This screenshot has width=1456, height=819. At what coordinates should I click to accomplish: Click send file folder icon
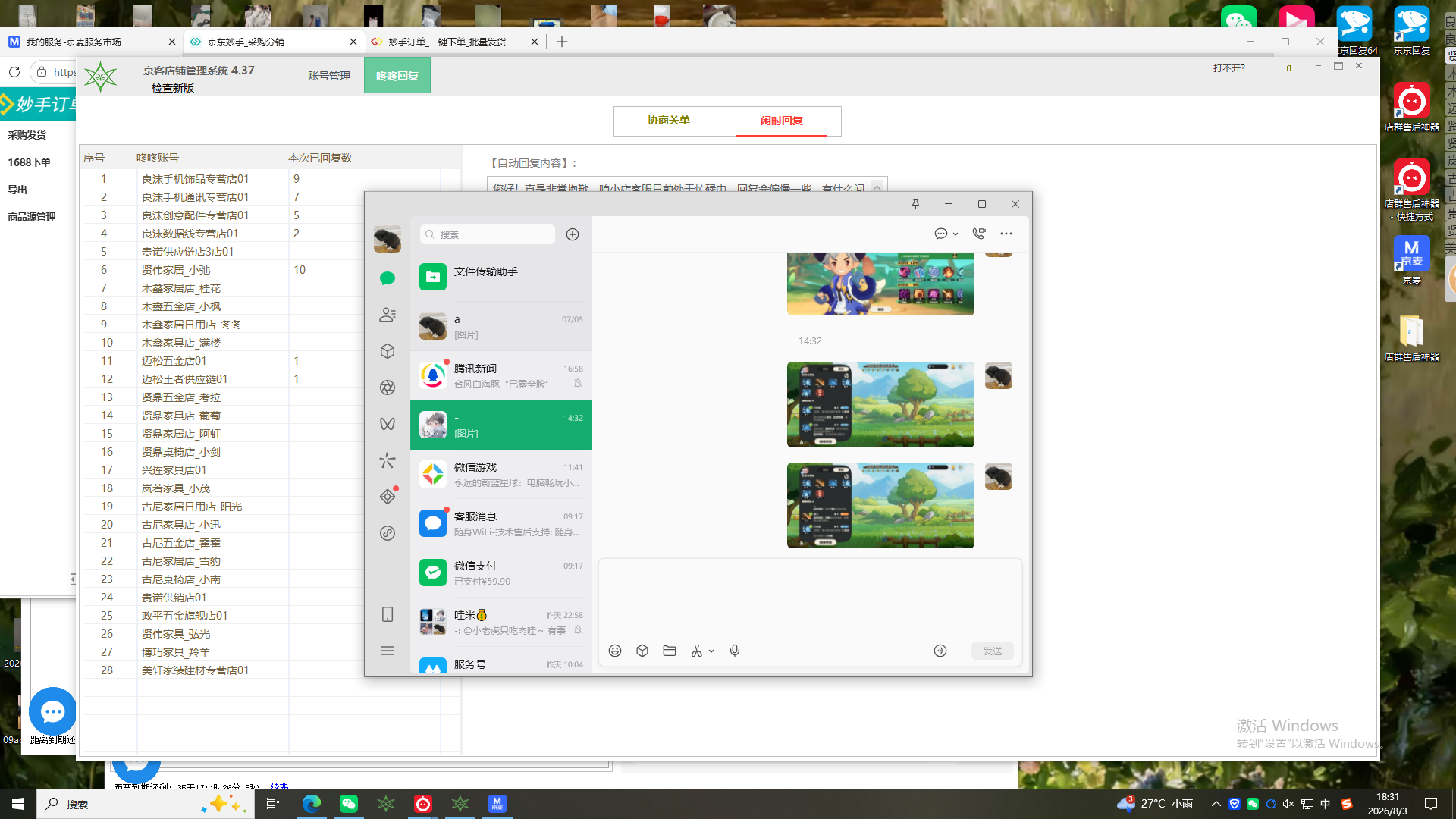click(670, 651)
